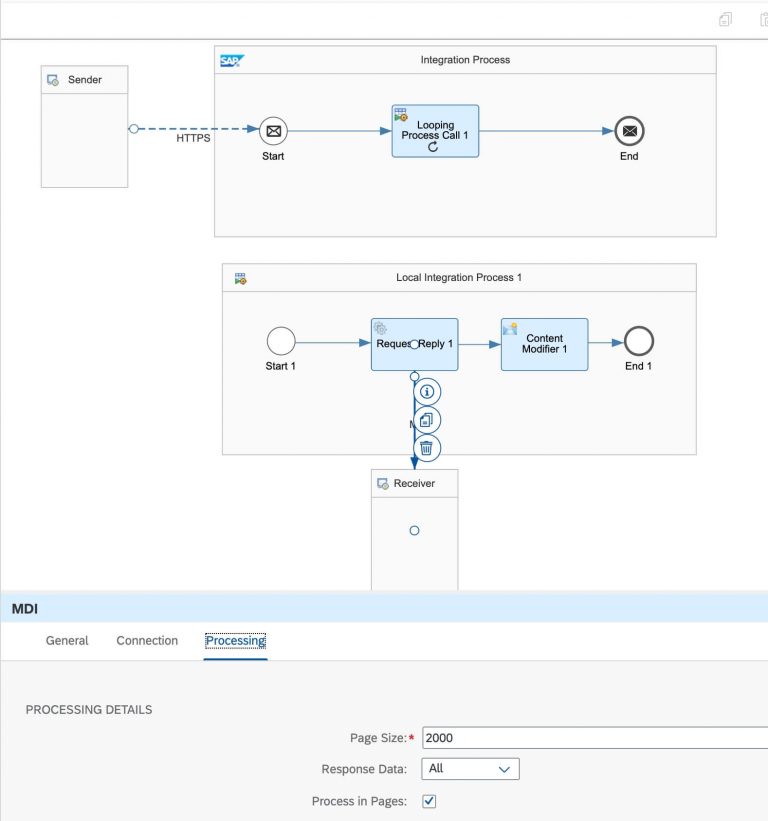Screen dimensions: 768x821
Task: Select the End message event icon
Action: [x=628, y=130]
